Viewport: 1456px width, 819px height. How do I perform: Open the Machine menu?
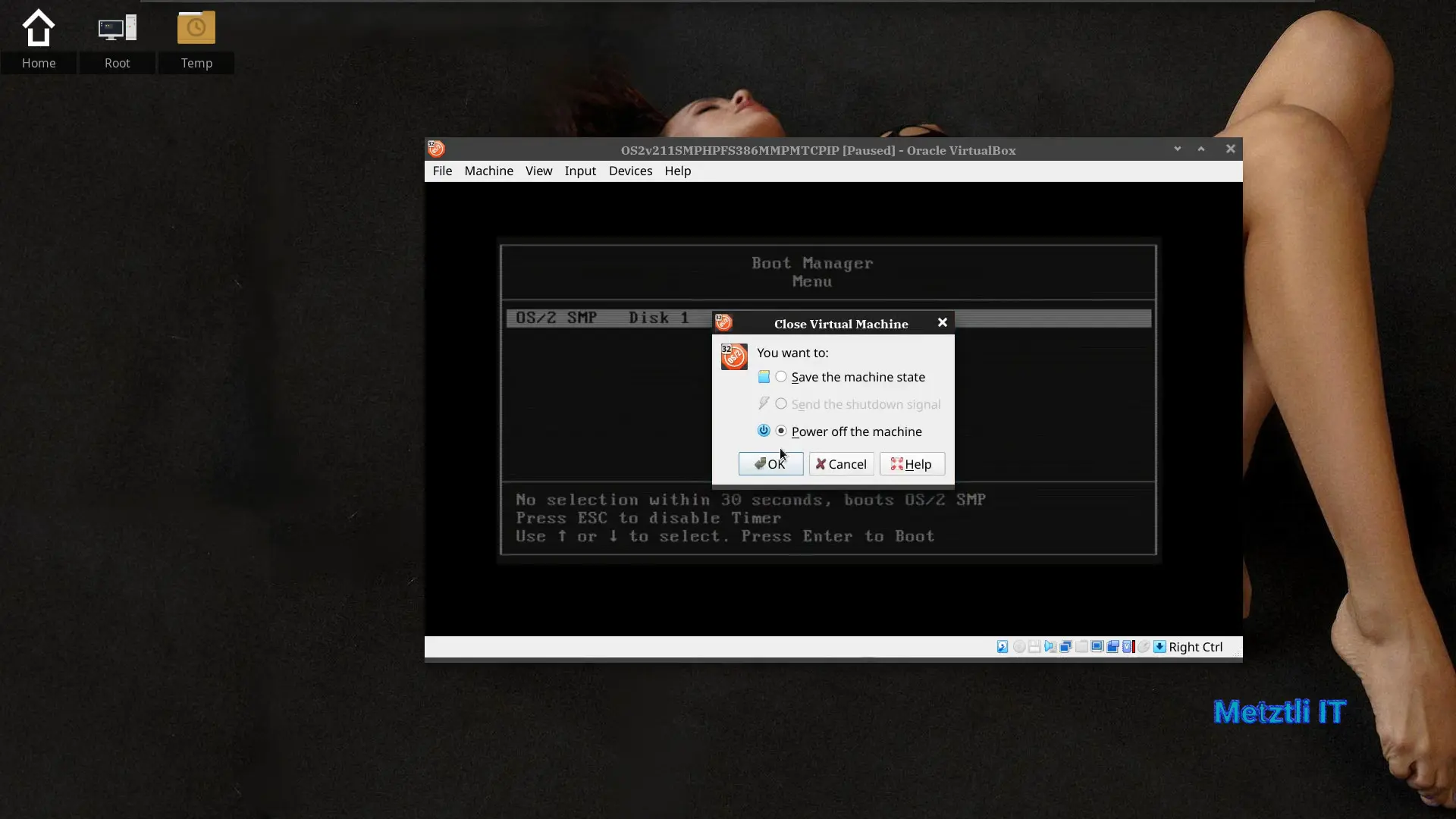(x=488, y=171)
